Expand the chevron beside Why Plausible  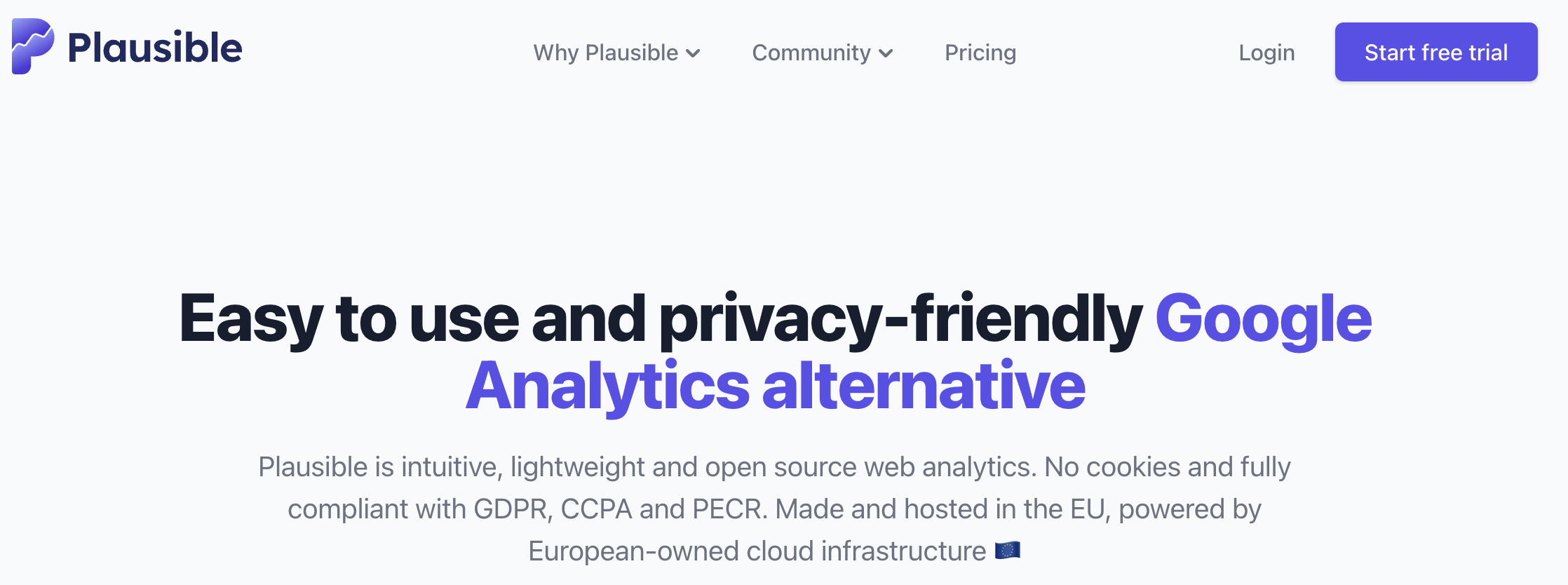(x=693, y=53)
